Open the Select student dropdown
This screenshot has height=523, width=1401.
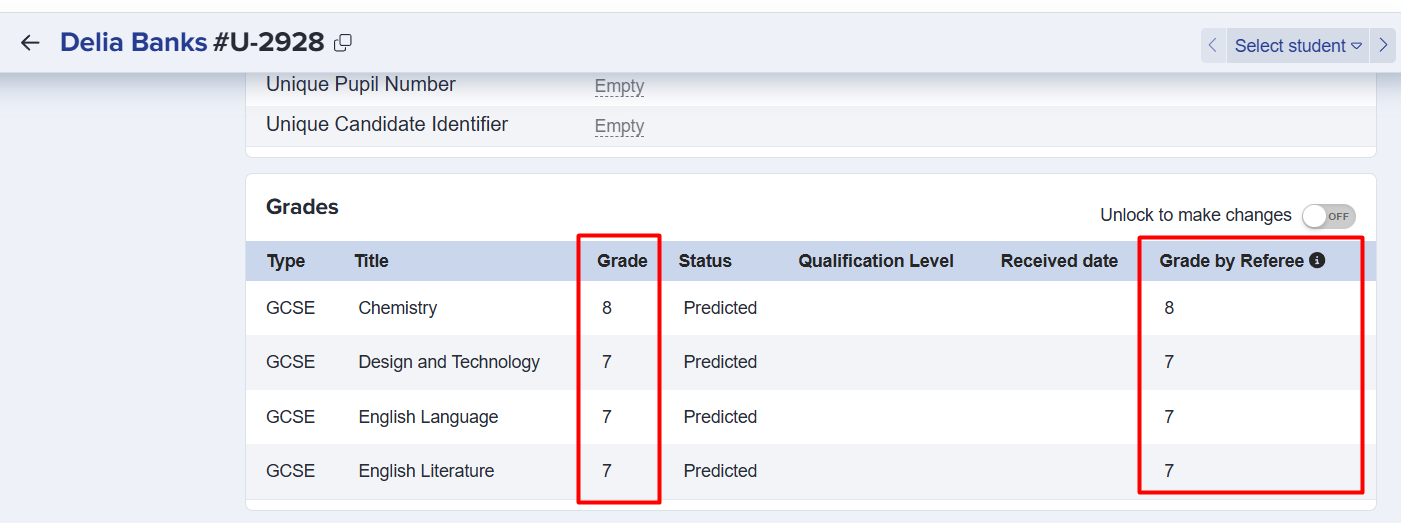[x=1297, y=45]
